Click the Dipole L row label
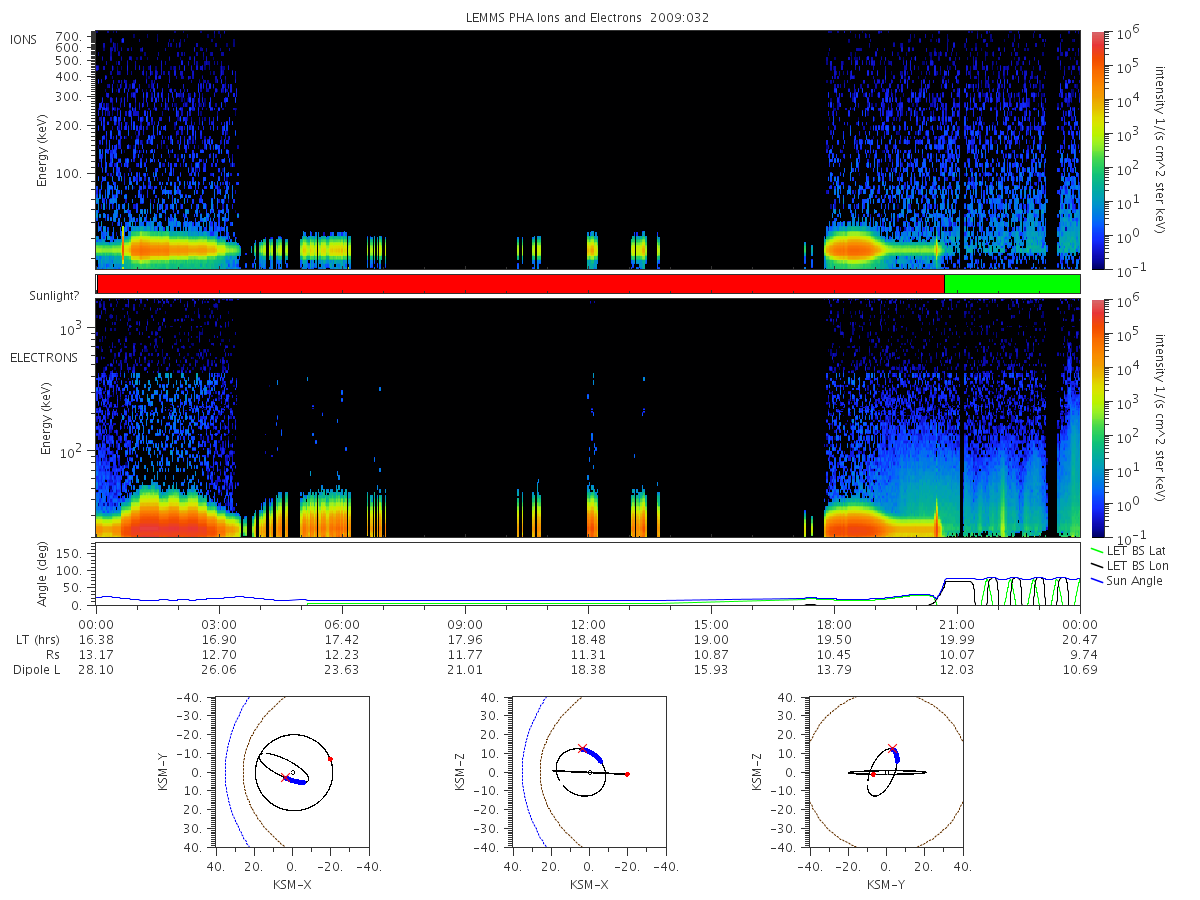Viewport: 1200px width, 900px height. 36,669
